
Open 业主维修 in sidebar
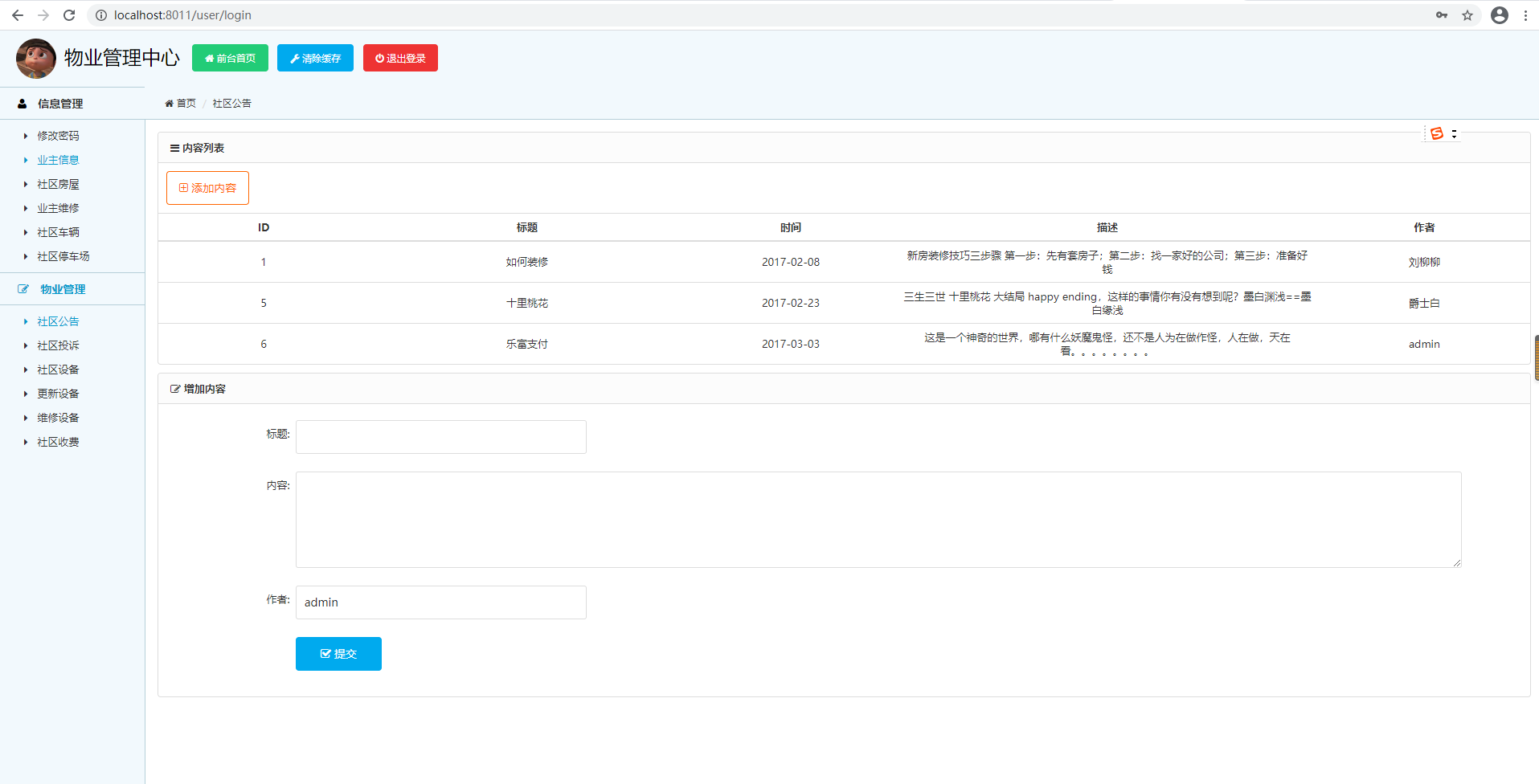58,208
